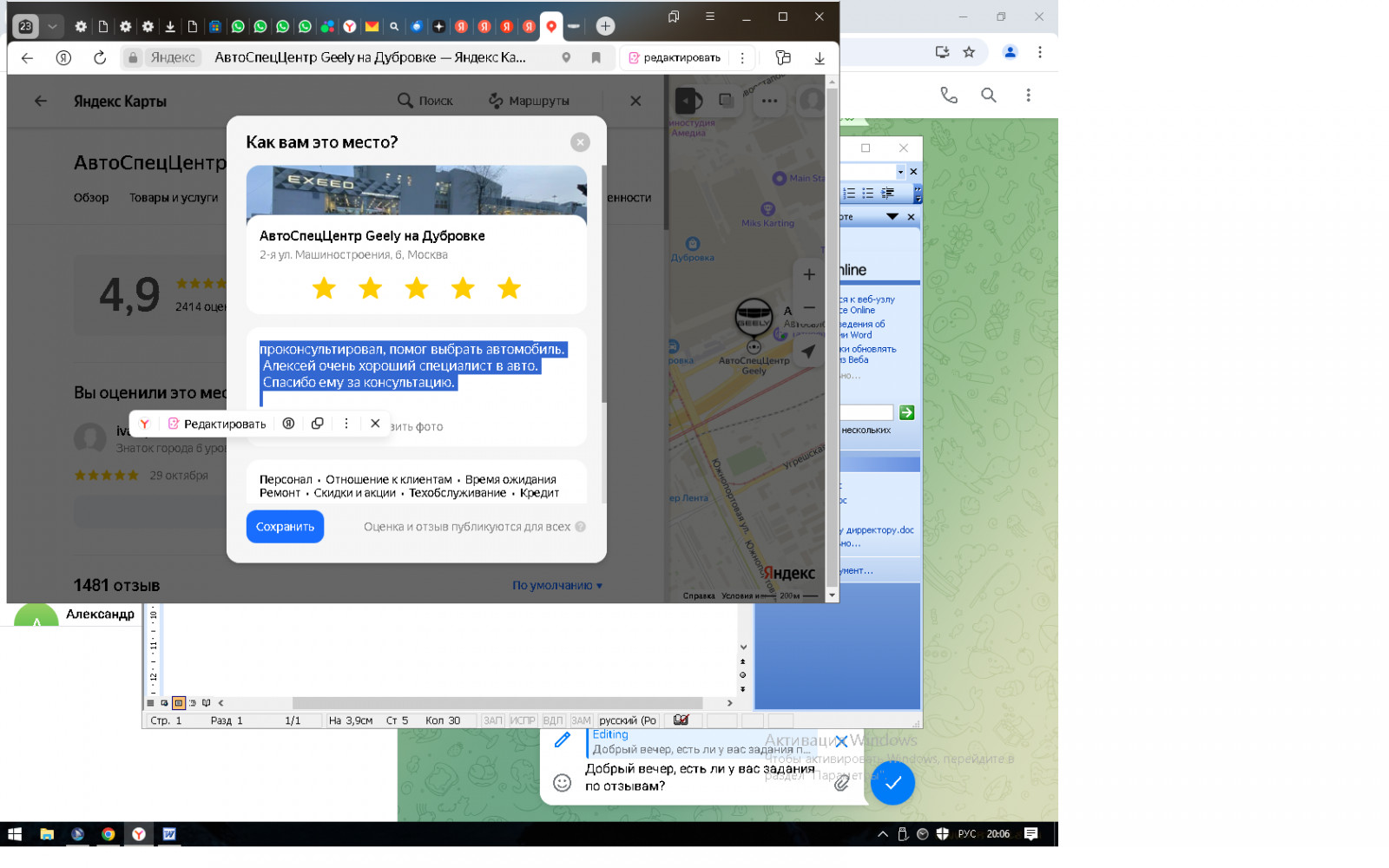Click the green arrow search button in Word
The width and height of the screenshot is (1389, 868).
click(907, 412)
